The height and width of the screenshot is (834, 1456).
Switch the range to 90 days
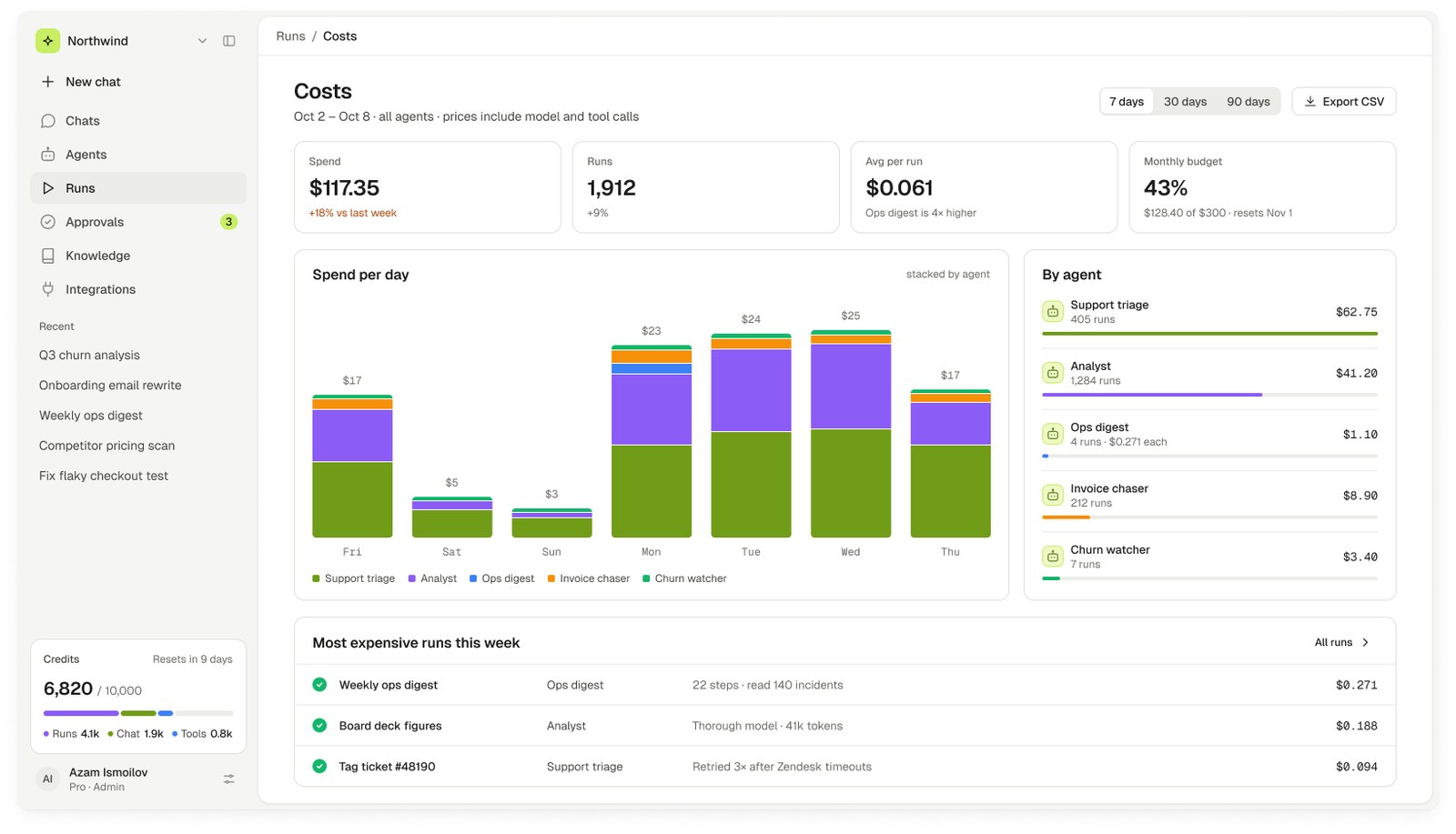1248,102
